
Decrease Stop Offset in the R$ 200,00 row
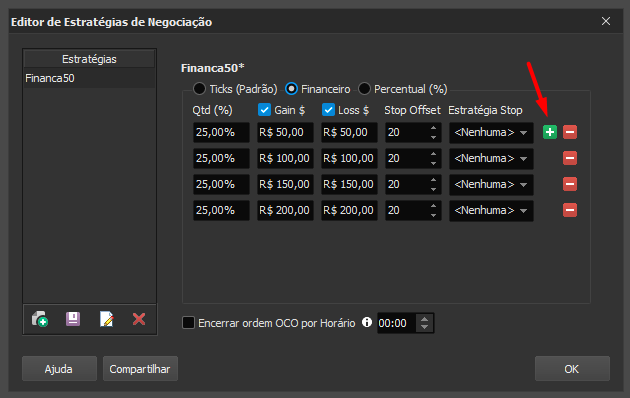click(433, 215)
